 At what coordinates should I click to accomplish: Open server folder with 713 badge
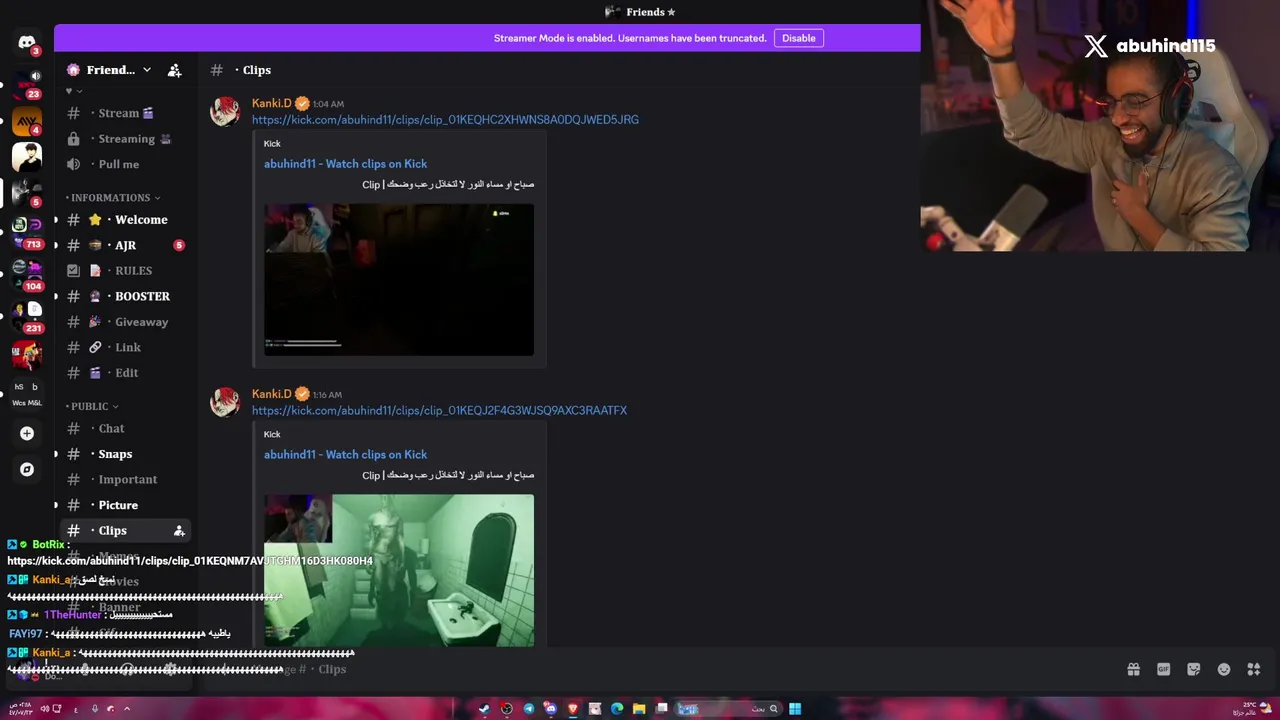click(27, 233)
